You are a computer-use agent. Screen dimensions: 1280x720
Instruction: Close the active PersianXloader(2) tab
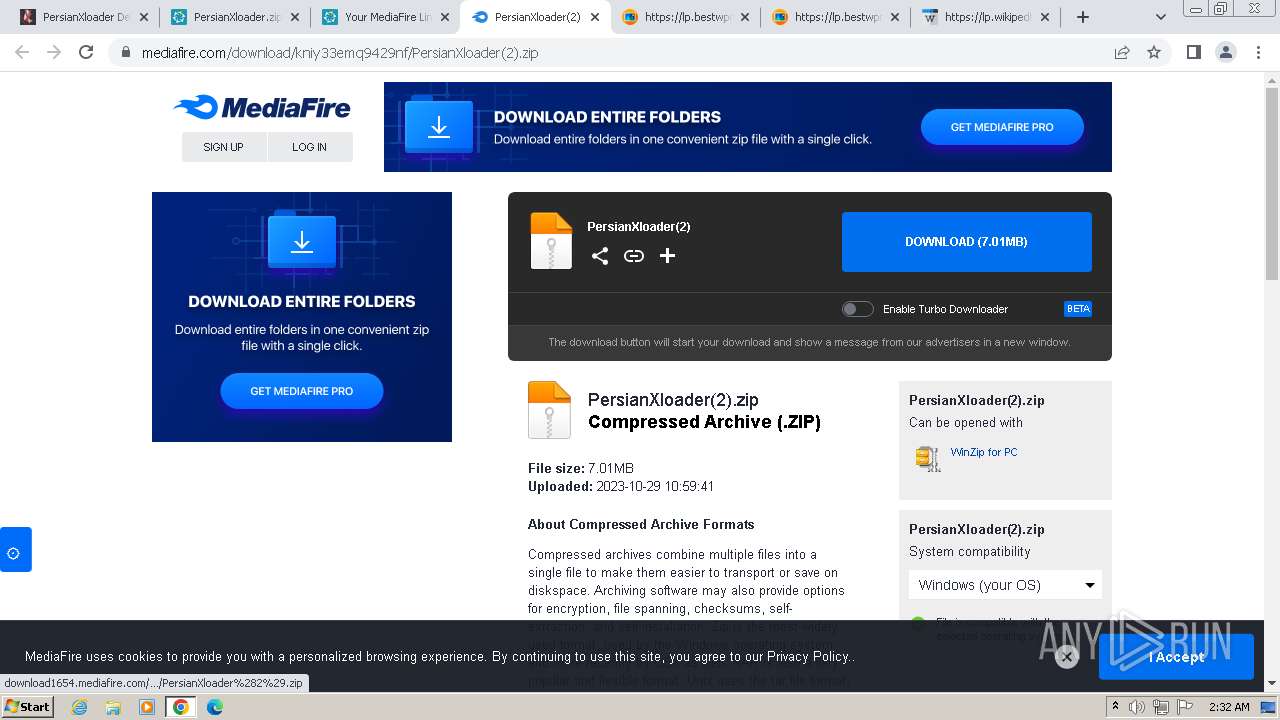click(596, 17)
